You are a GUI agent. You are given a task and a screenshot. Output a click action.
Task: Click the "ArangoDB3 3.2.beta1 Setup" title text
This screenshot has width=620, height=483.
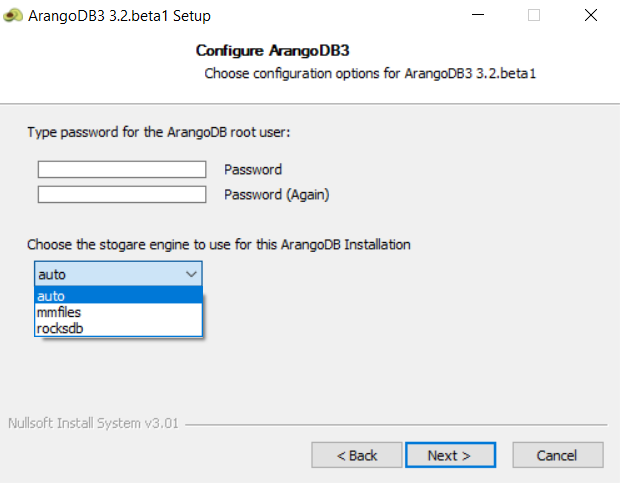[120, 16]
